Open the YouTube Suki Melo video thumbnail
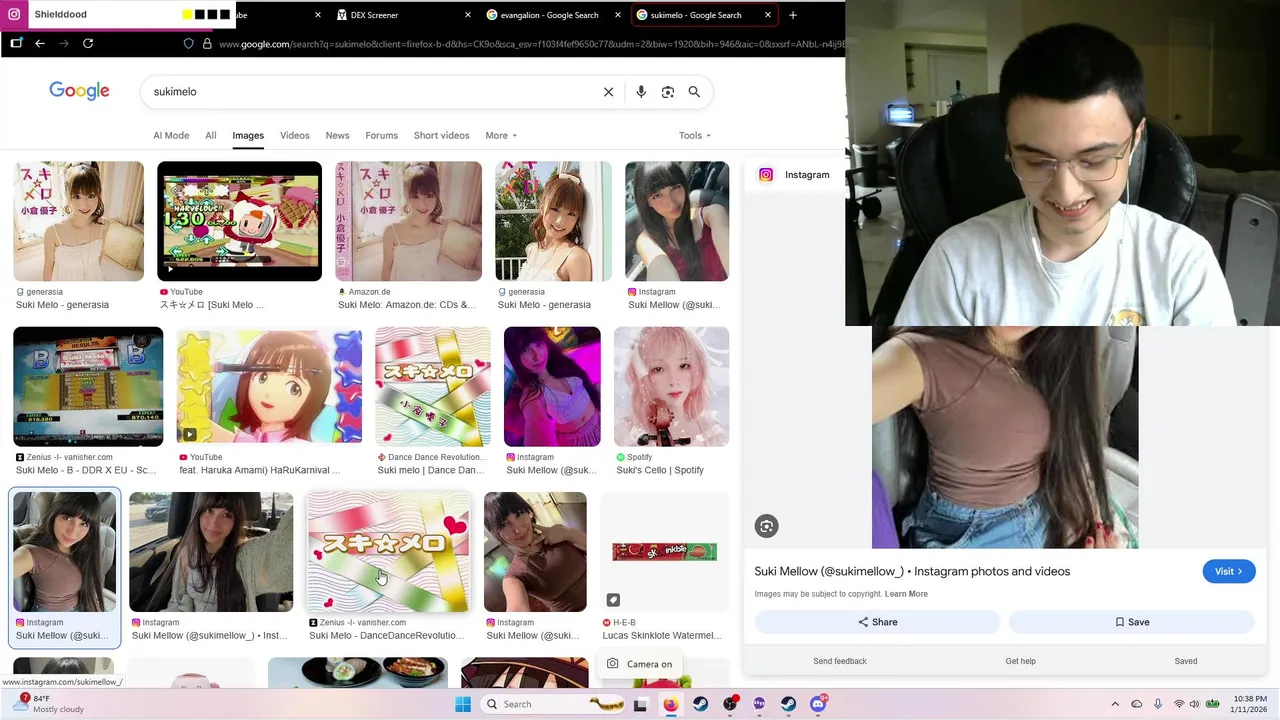The image size is (1280, 720). coord(240,221)
